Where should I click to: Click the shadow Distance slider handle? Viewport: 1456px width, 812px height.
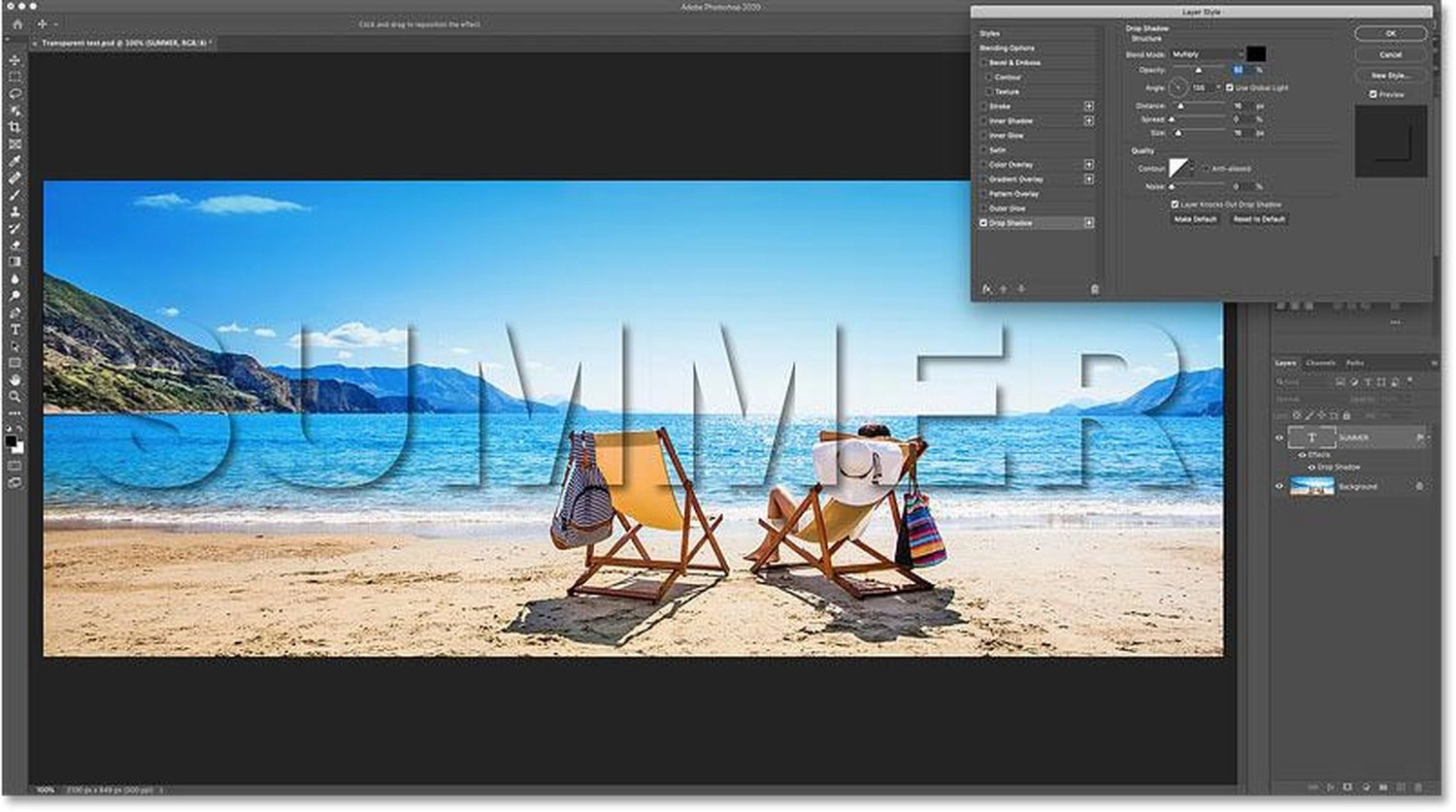click(x=1180, y=106)
